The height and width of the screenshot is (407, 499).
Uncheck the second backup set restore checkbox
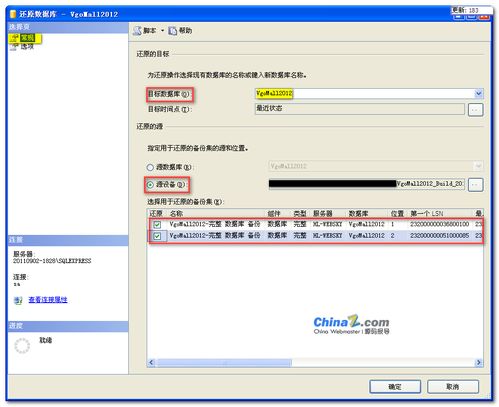pos(157,236)
